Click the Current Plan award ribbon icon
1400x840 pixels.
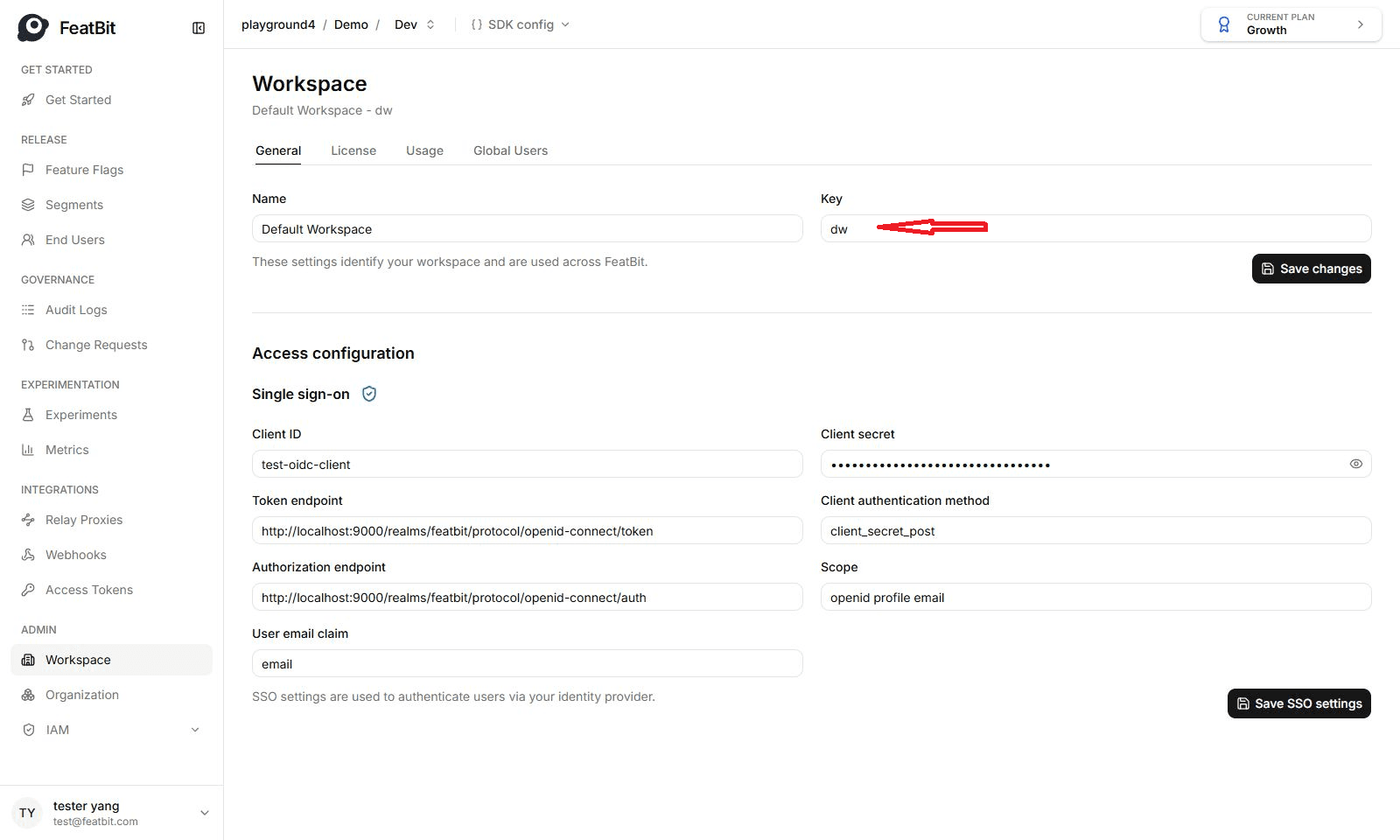(x=1224, y=24)
